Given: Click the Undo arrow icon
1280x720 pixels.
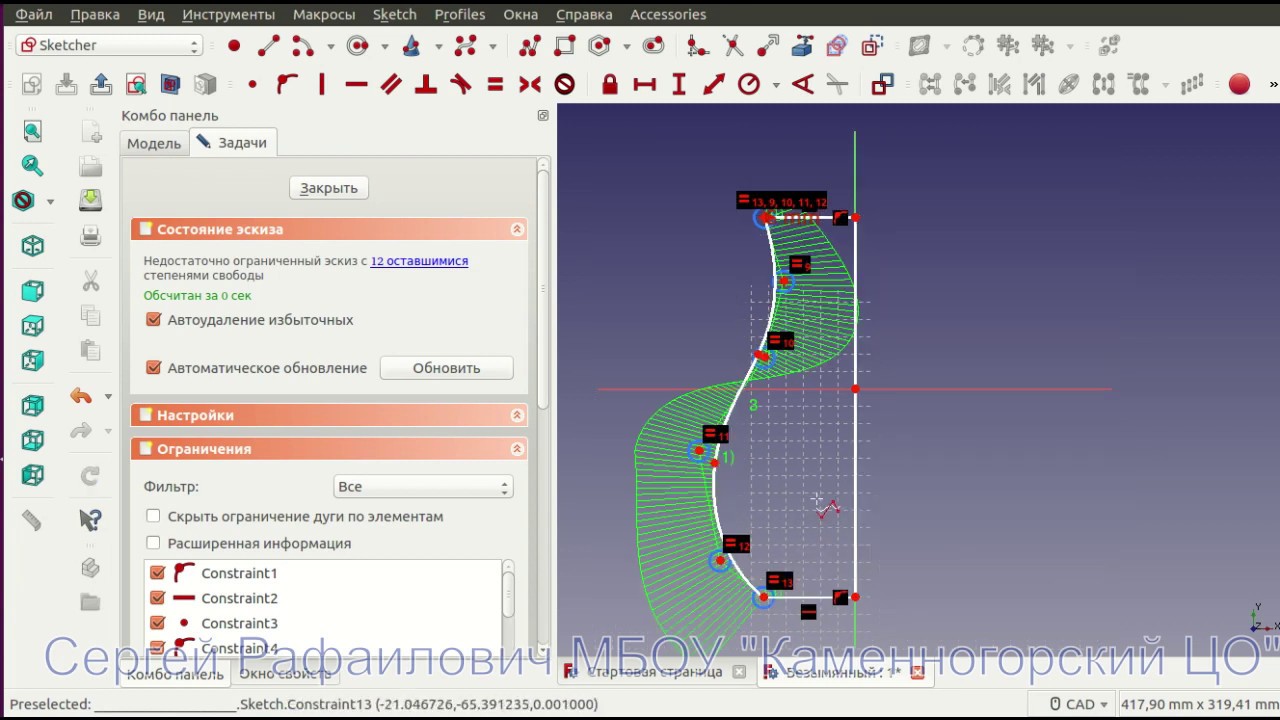Looking at the screenshot, I should tap(81, 396).
